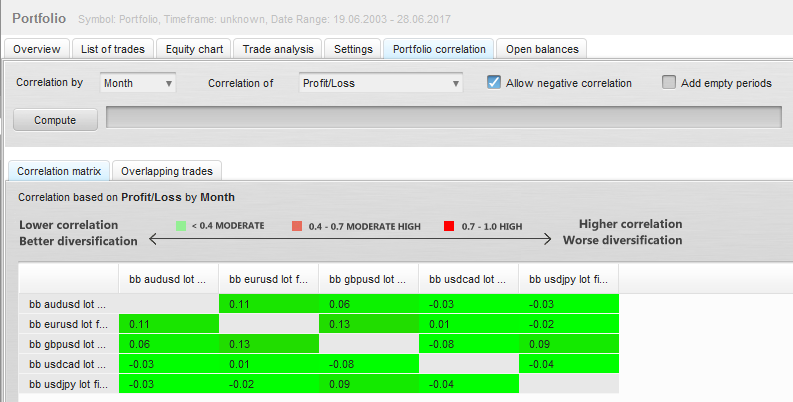Open the Overview tab

(x=37, y=48)
